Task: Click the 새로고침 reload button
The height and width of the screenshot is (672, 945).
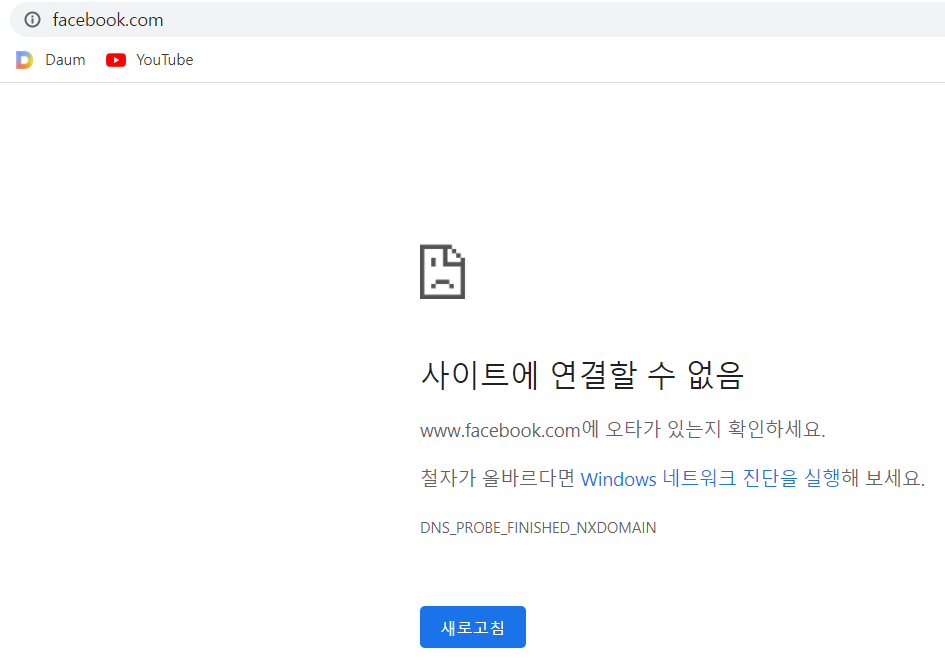Action: click(472, 627)
